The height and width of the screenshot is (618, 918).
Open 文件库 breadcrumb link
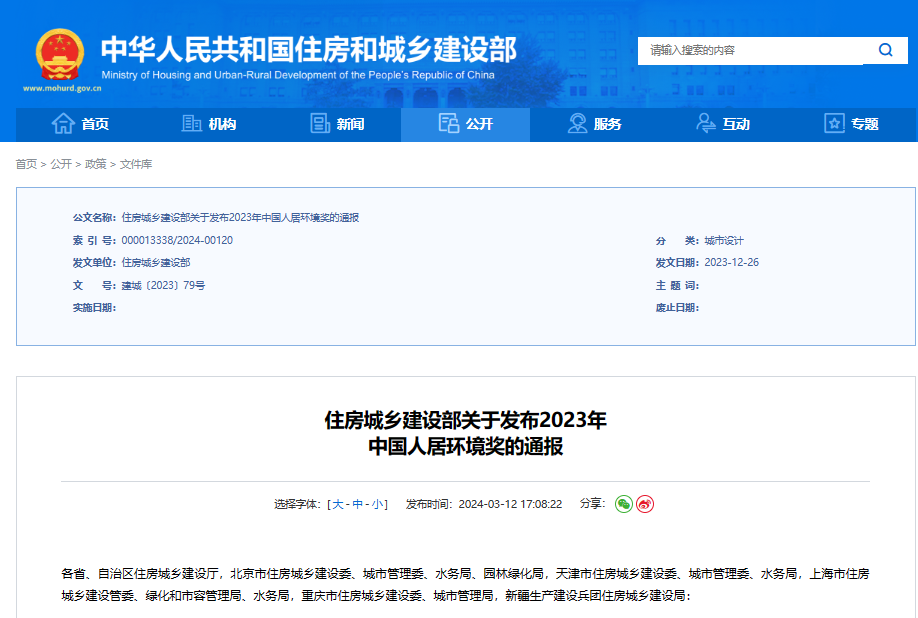coord(136,164)
